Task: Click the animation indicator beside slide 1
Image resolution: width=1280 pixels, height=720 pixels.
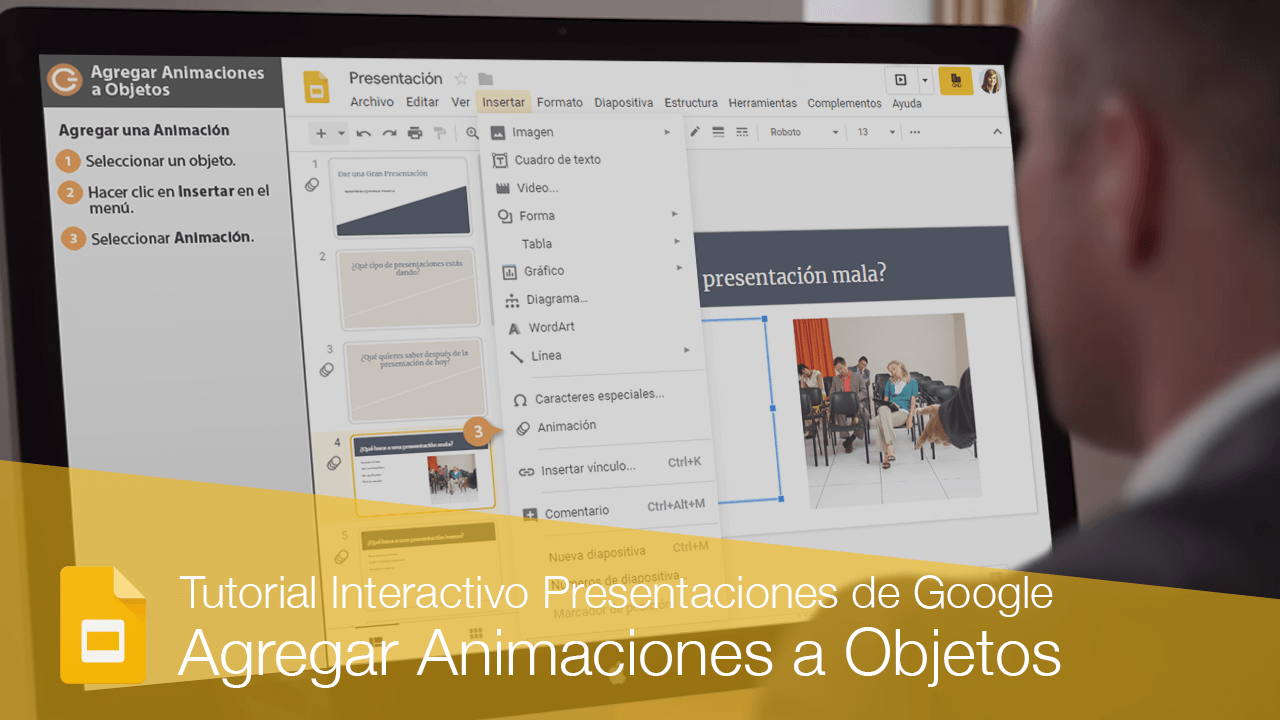Action: 312,185
